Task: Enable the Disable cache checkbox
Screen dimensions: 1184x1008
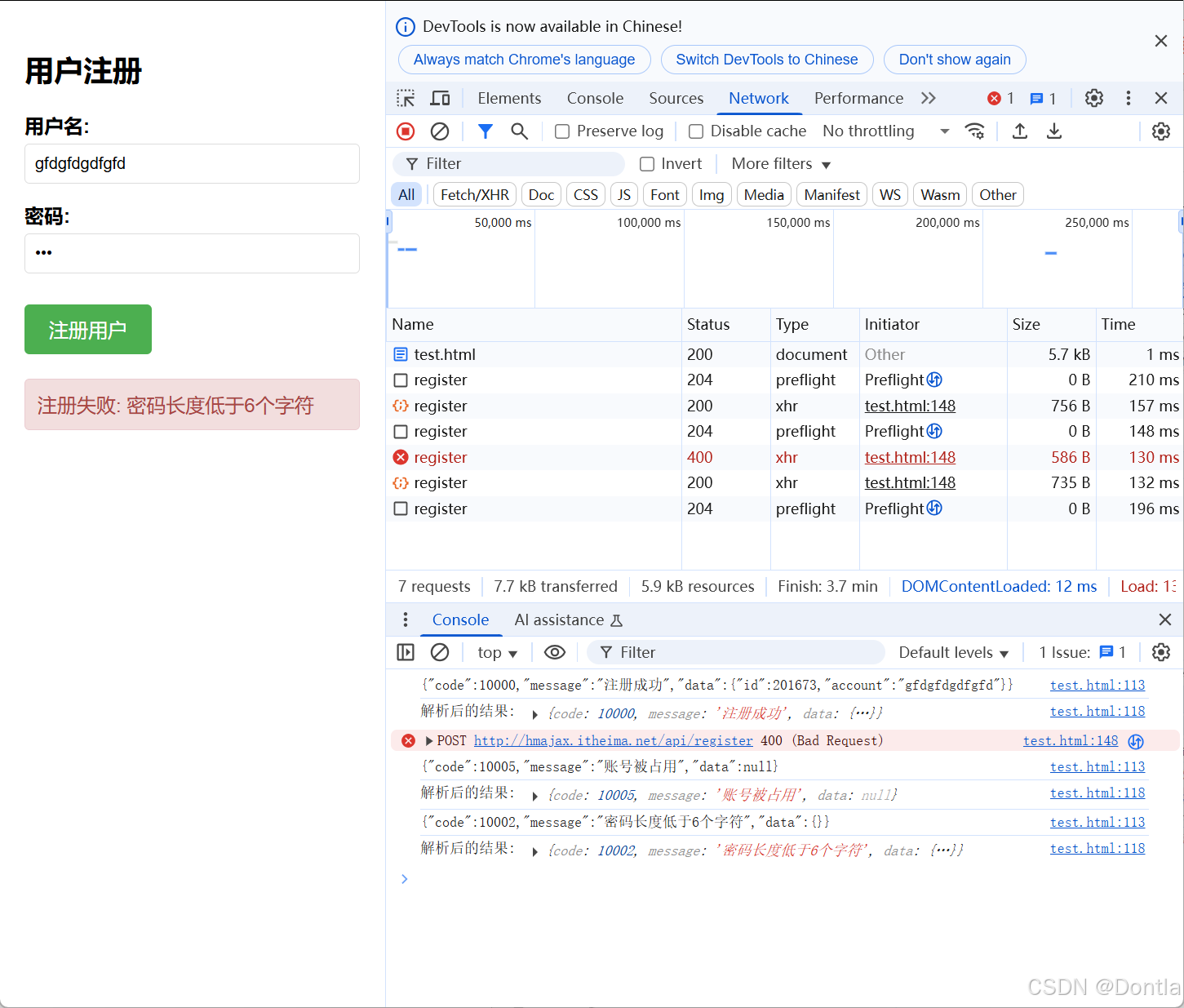Action: coord(696,131)
